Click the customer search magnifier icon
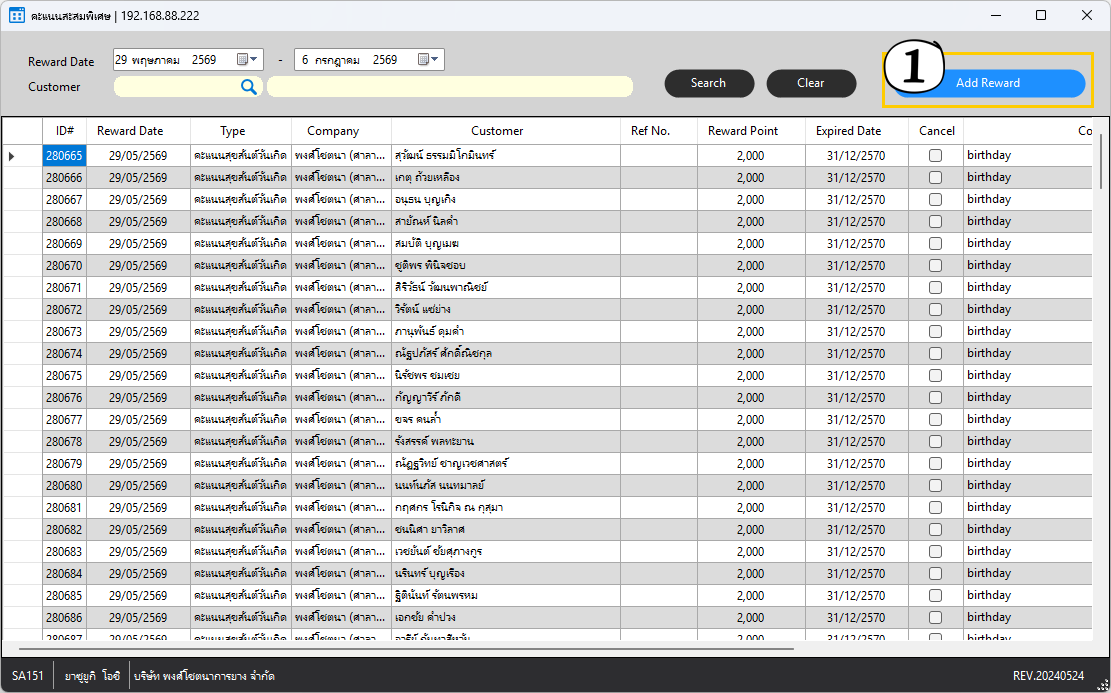Screen dimensions: 1111x693 tap(249, 86)
